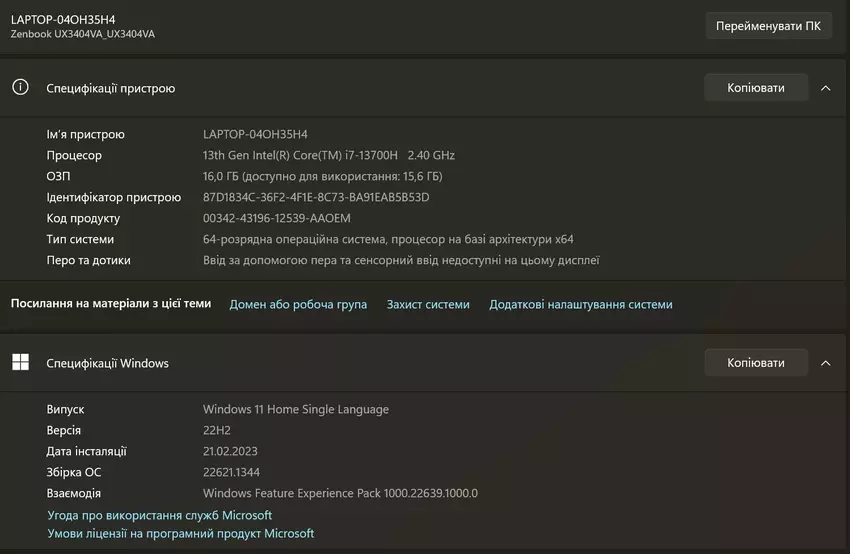Click the Специфікації Windows section header text

108,363
